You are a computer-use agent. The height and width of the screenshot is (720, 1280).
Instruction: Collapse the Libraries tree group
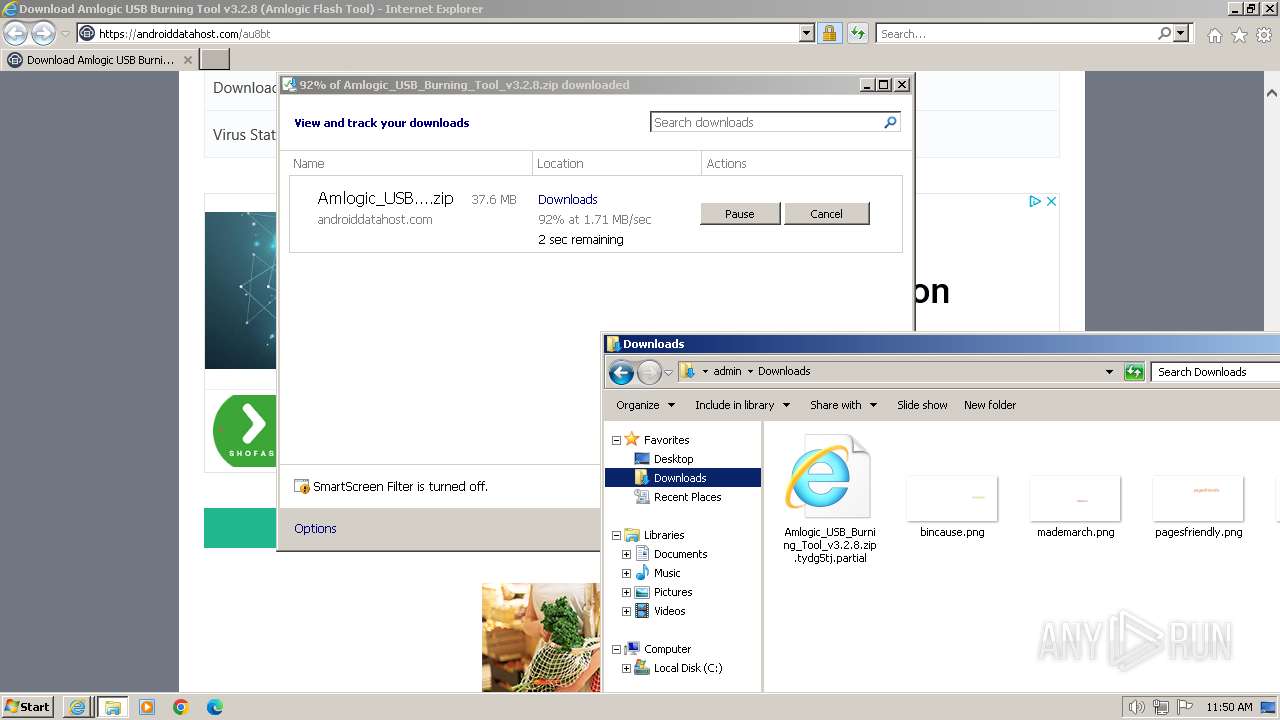pos(616,535)
